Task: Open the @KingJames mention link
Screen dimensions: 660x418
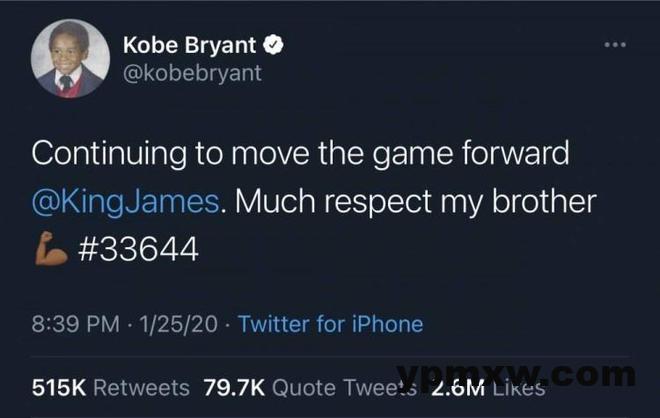Action: click(125, 201)
